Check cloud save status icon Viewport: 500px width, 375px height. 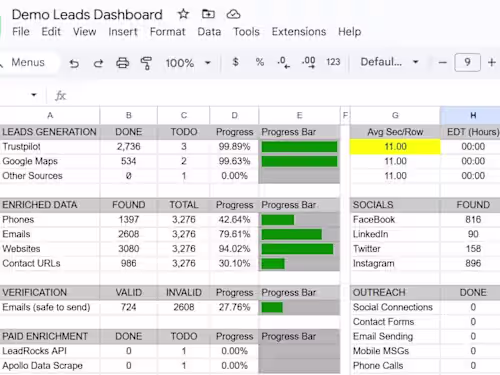pos(233,14)
